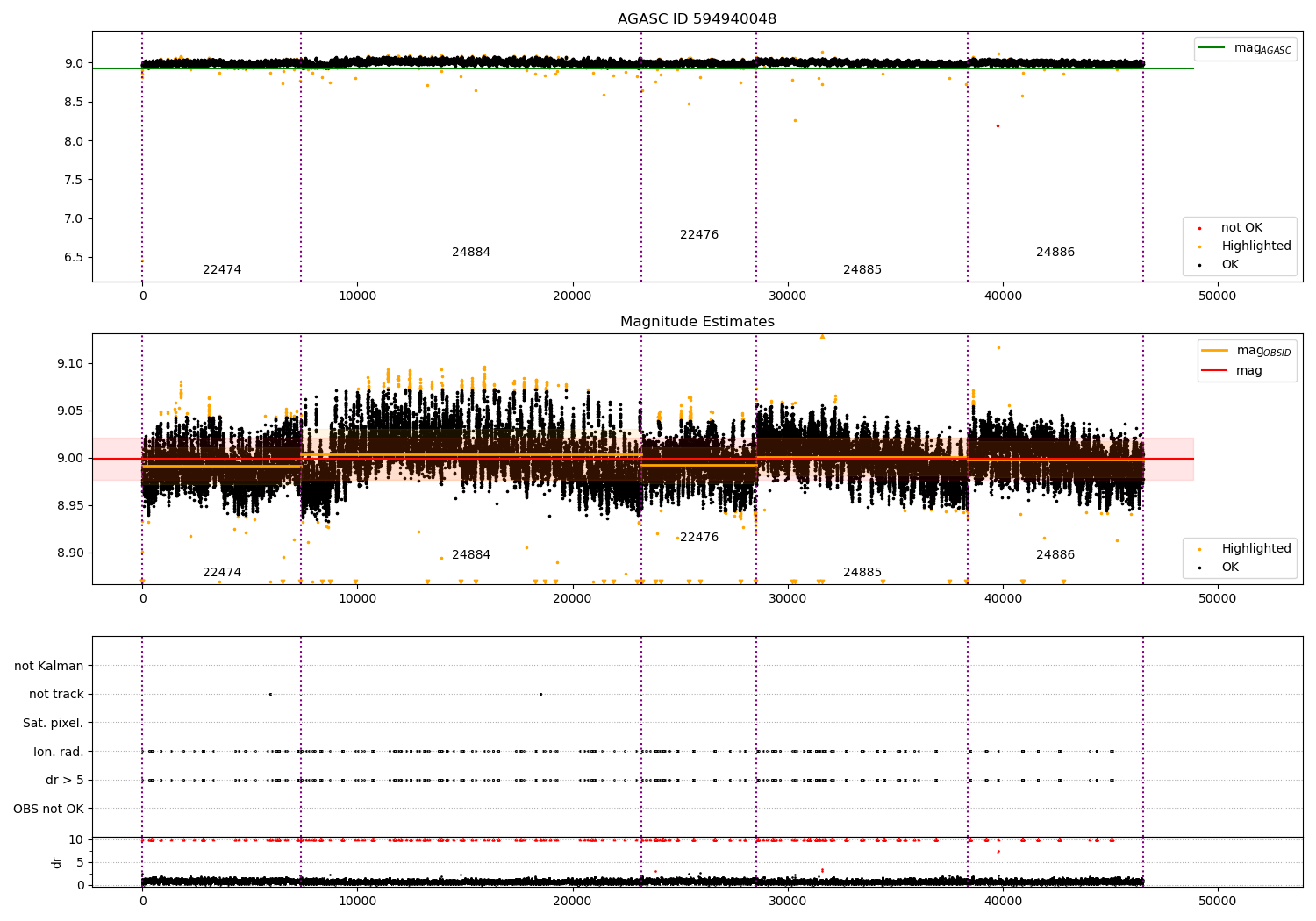1316x921 pixels.
Task: Click the '5' tick on the dr axis
Action: click(x=81, y=862)
